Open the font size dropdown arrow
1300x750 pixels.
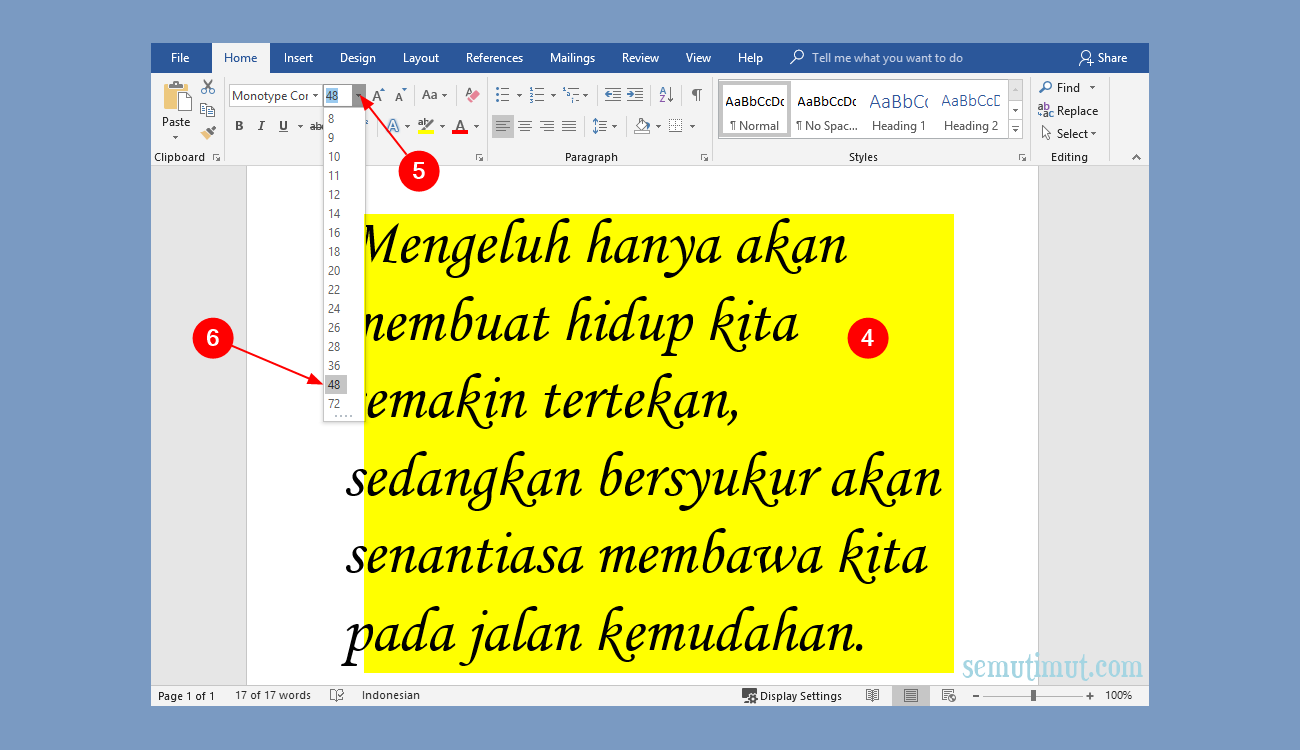(359, 96)
